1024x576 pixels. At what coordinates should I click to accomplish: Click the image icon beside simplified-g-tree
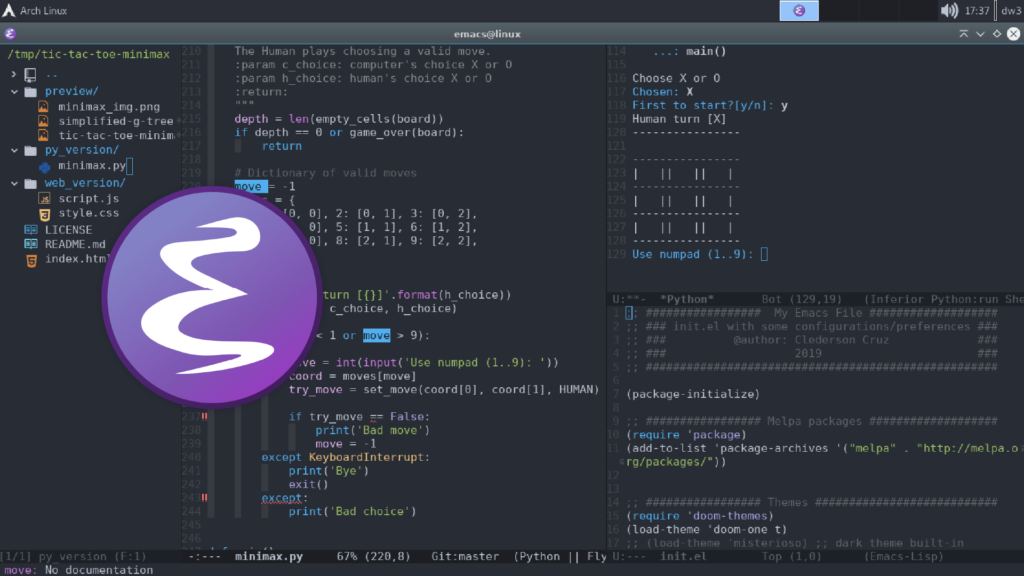point(43,121)
